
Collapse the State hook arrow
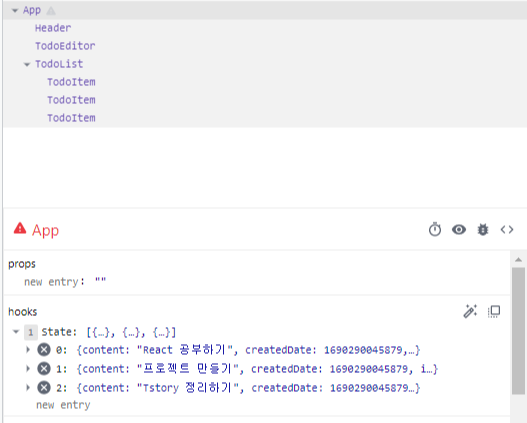point(16,332)
